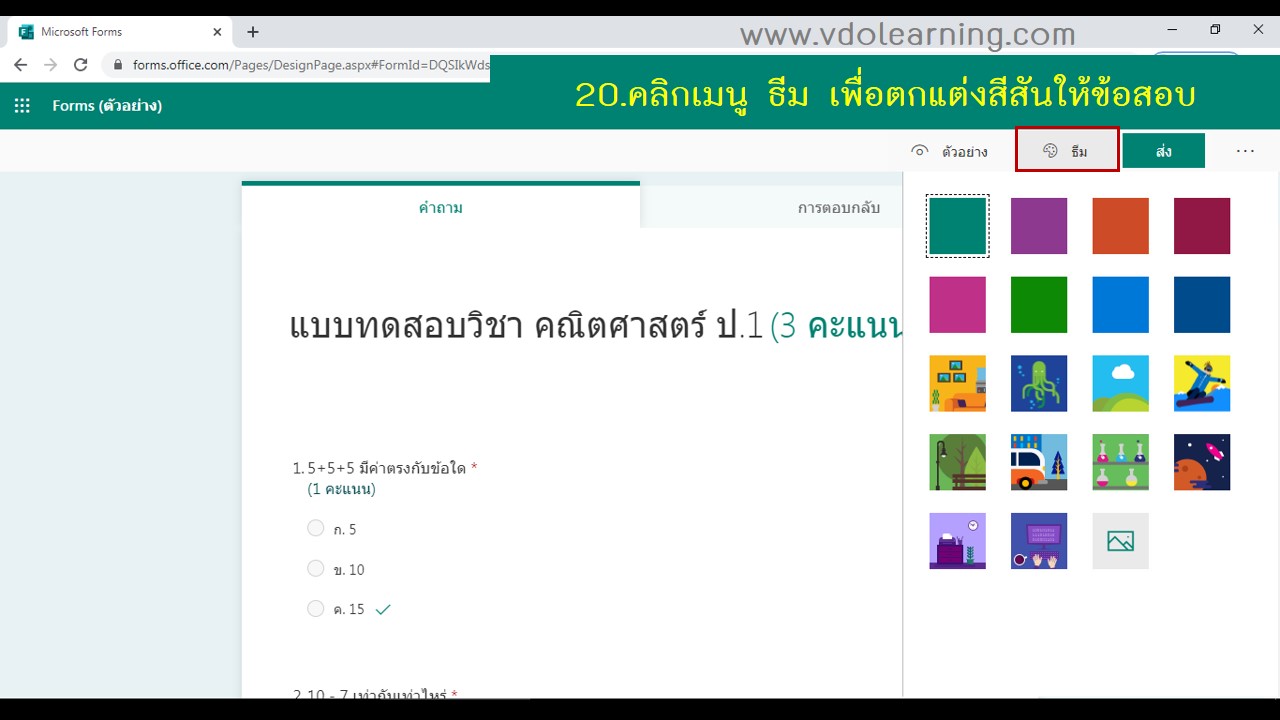This screenshot has width=1280, height=720.
Task: Click the ธีม (Theme) palette button
Action: (x=1066, y=151)
